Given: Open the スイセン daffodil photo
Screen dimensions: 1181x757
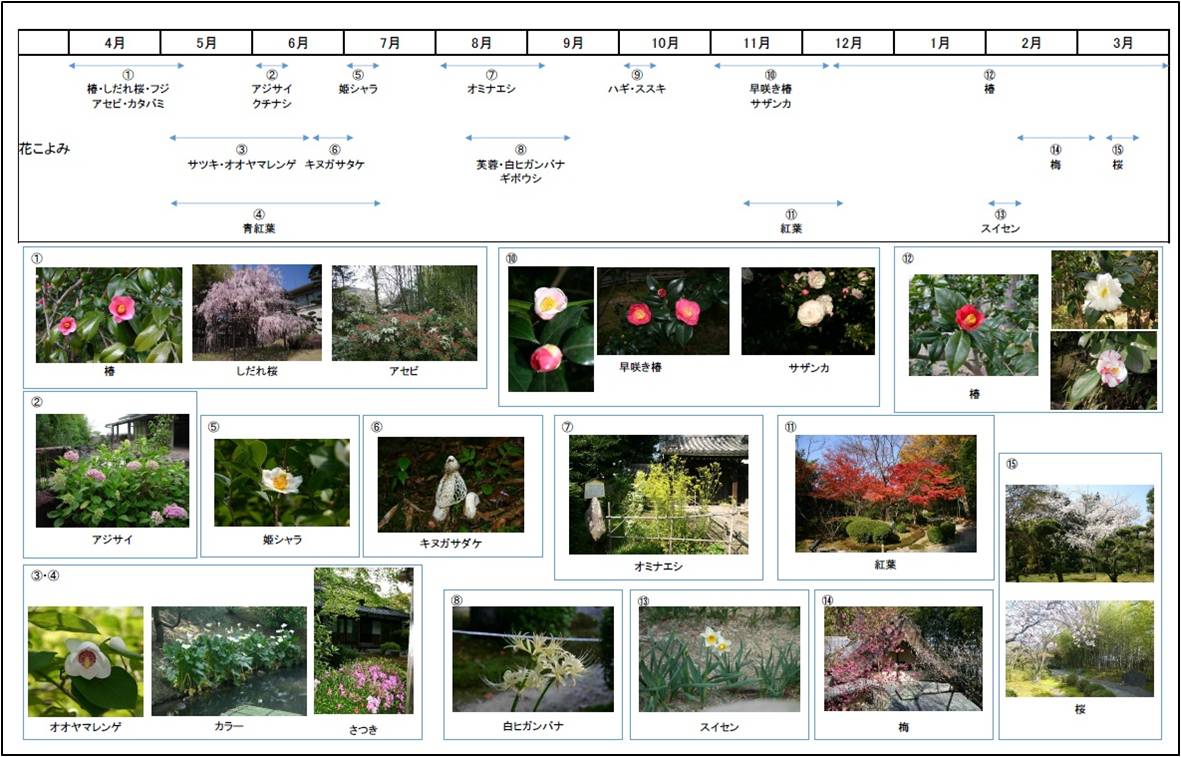Looking at the screenshot, I should (x=719, y=658).
